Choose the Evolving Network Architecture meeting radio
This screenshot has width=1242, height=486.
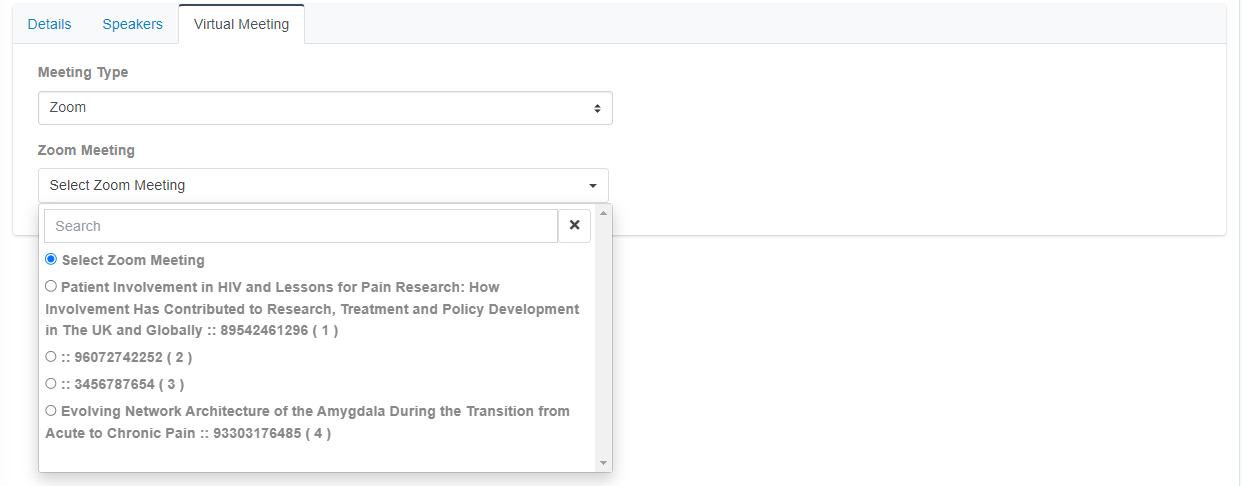[51, 410]
